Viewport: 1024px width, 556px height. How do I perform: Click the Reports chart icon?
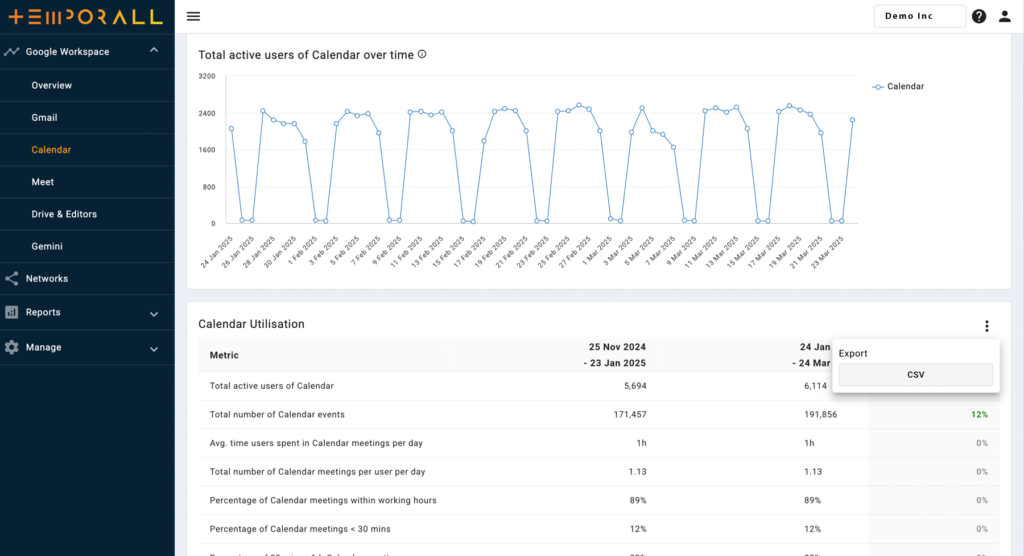tap(11, 312)
